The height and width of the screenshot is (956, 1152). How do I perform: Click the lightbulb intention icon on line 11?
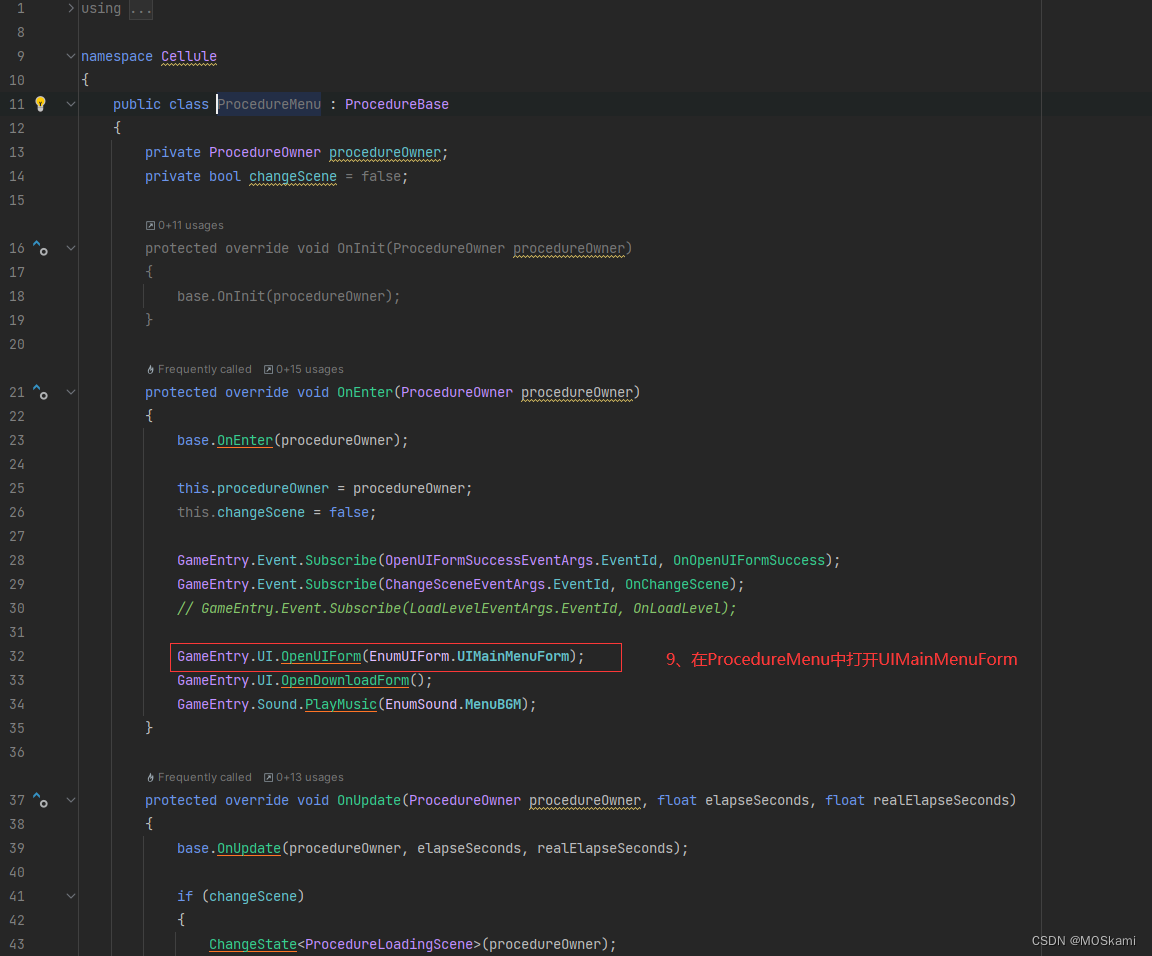[x=41, y=103]
